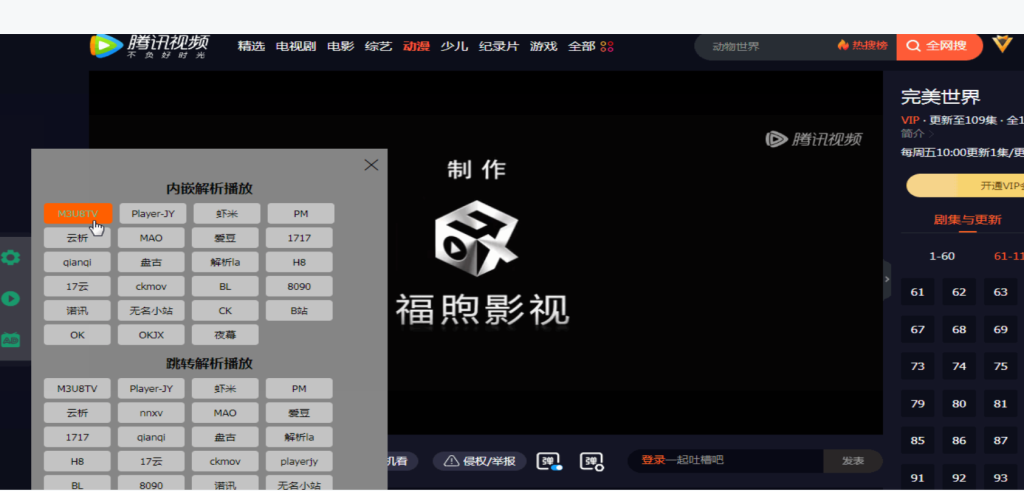Open the 少儿 nav item
This screenshot has width=1024, height=491.
point(455,46)
